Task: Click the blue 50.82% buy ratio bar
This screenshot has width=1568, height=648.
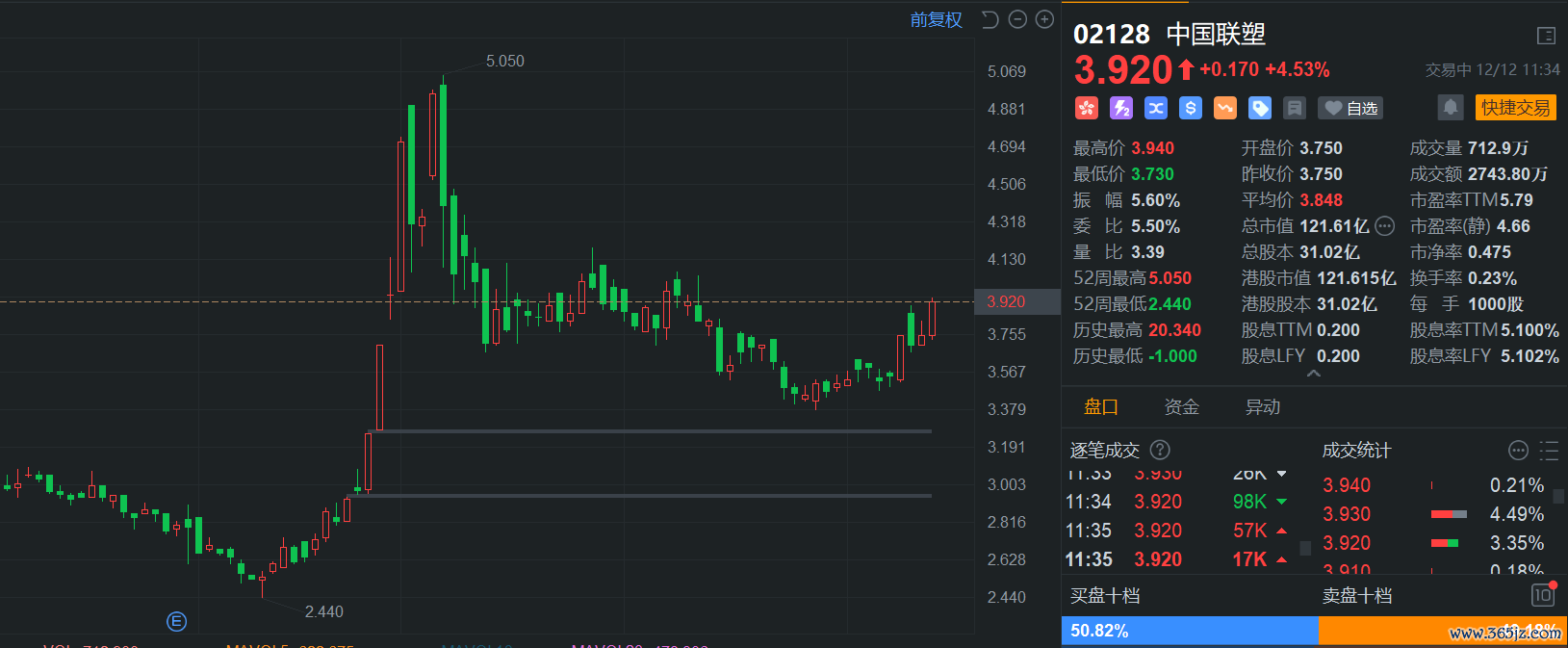Action: (1190, 631)
